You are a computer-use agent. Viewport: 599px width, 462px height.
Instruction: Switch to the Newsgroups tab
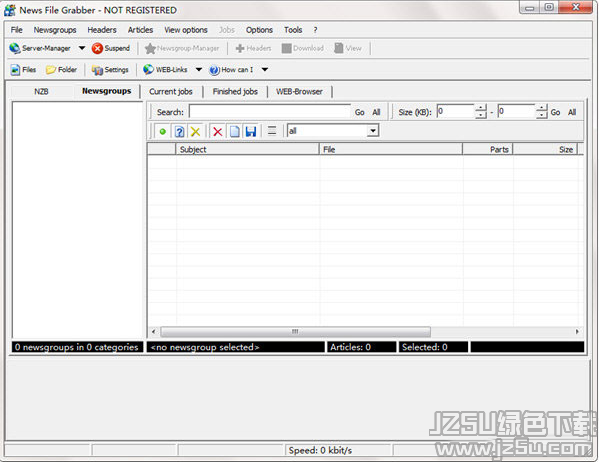pyautogui.click(x=107, y=91)
